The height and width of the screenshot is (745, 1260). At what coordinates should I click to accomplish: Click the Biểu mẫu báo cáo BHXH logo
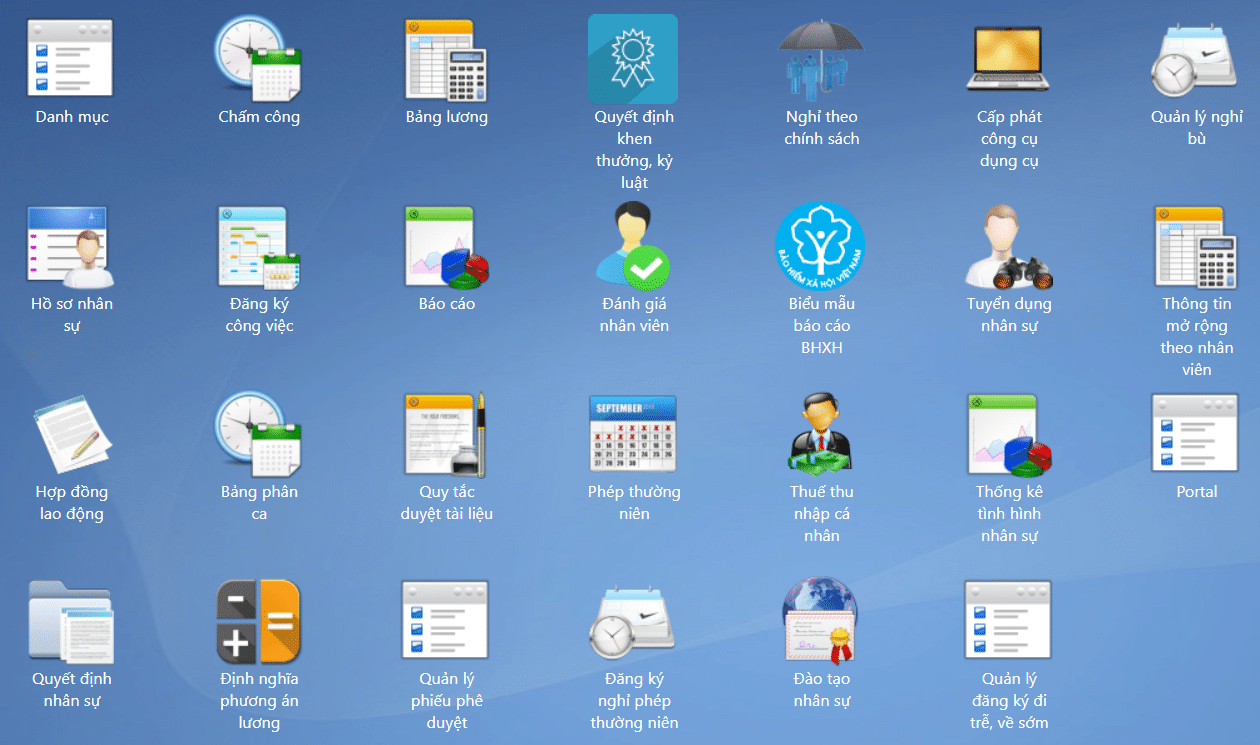tap(821, 246)
